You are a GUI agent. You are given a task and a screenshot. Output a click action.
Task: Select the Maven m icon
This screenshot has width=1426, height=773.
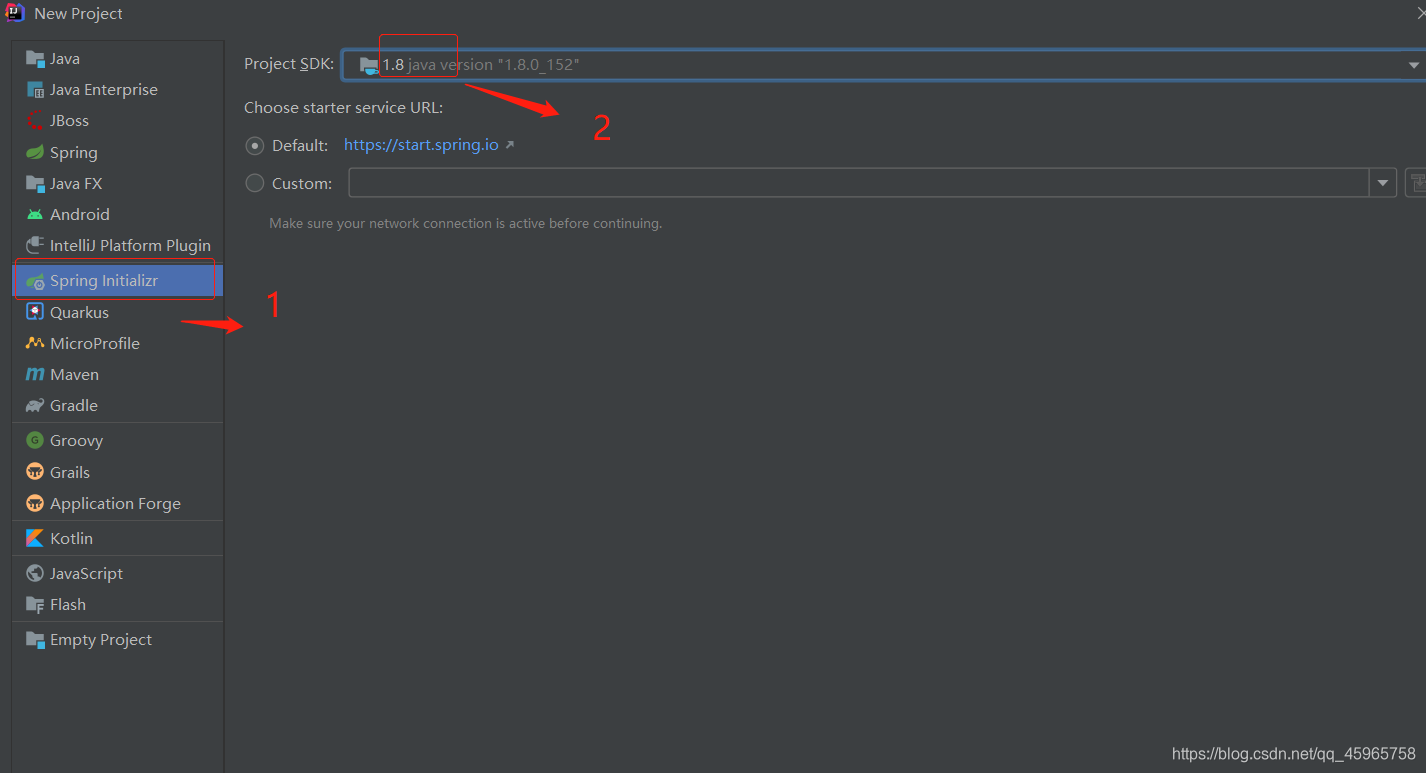pos(35,375)
